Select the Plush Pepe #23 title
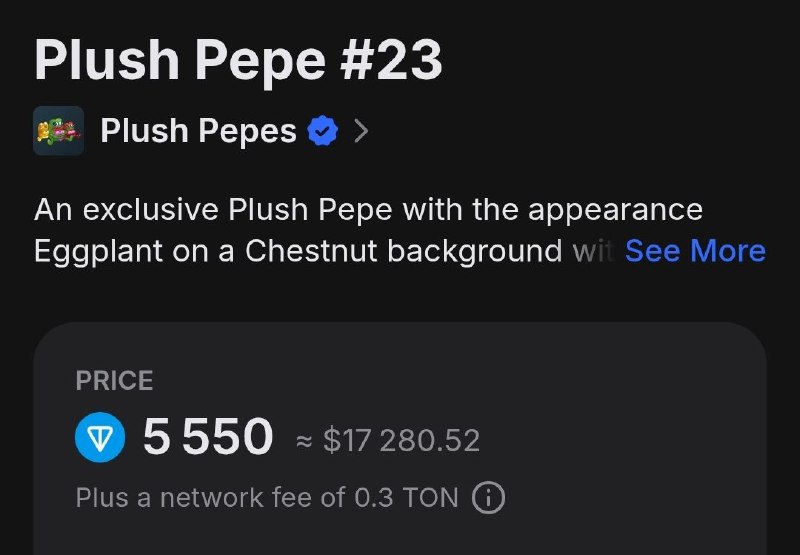The height and width of the screenshot is (555, 800). [238, 60]
